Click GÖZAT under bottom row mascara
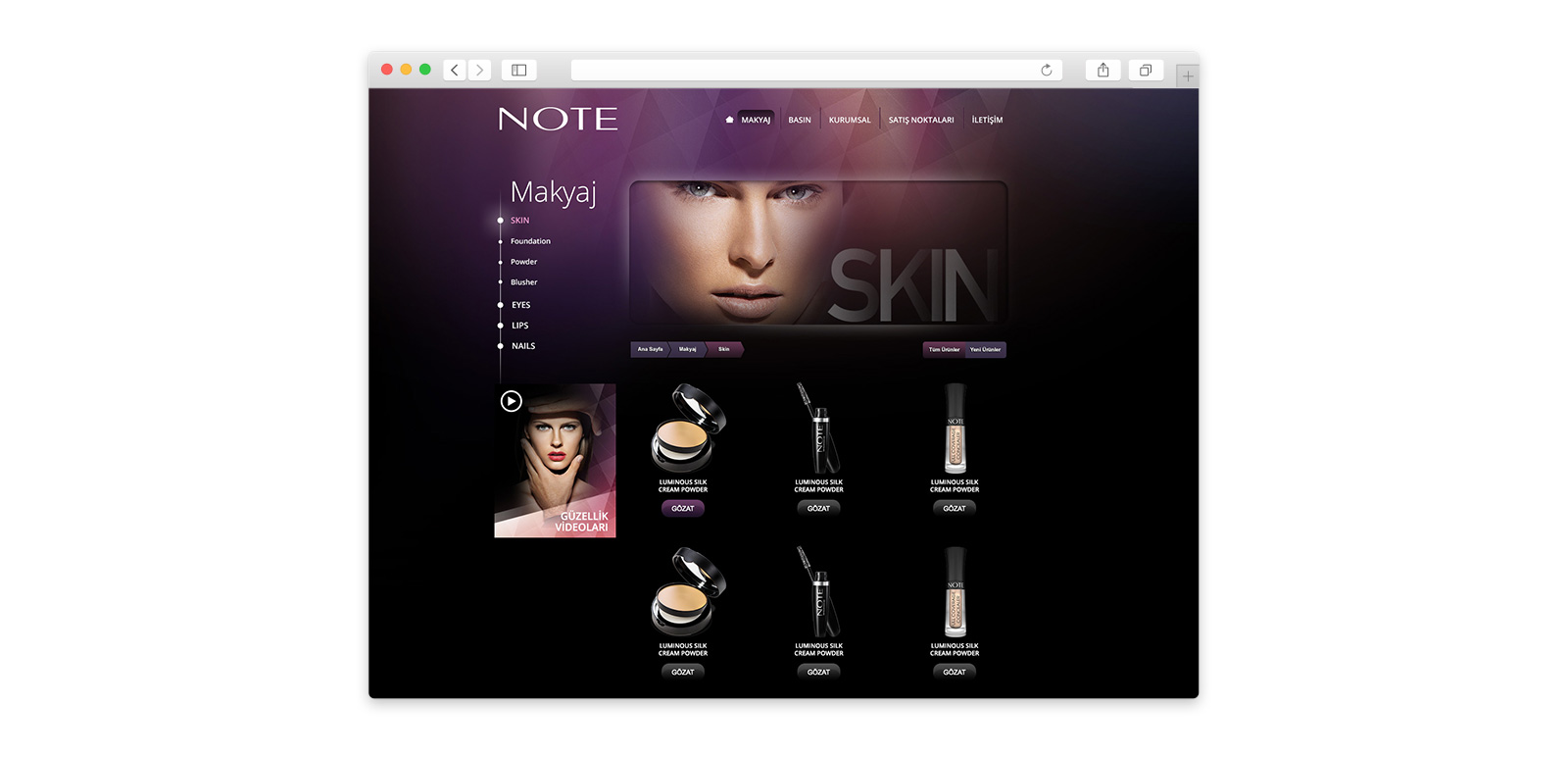Image resolution: width=1568 pixels, height=757 pixels. 818,673
